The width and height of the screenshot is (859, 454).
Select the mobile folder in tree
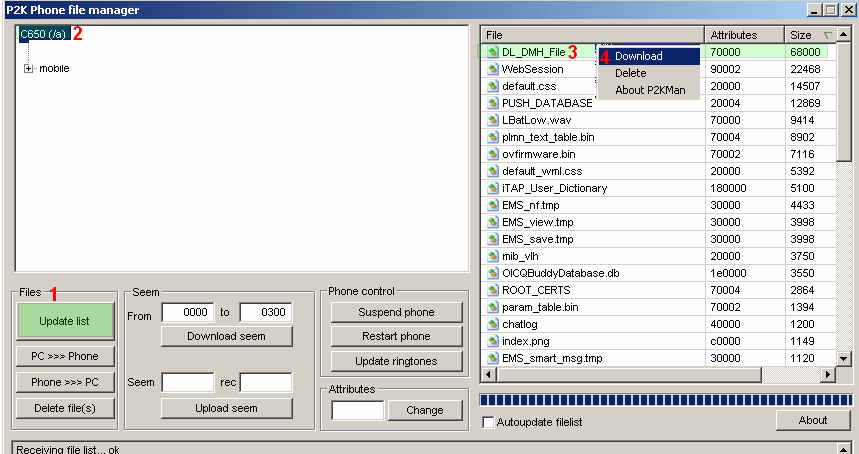pyautogui.click(x=54, y=68)
